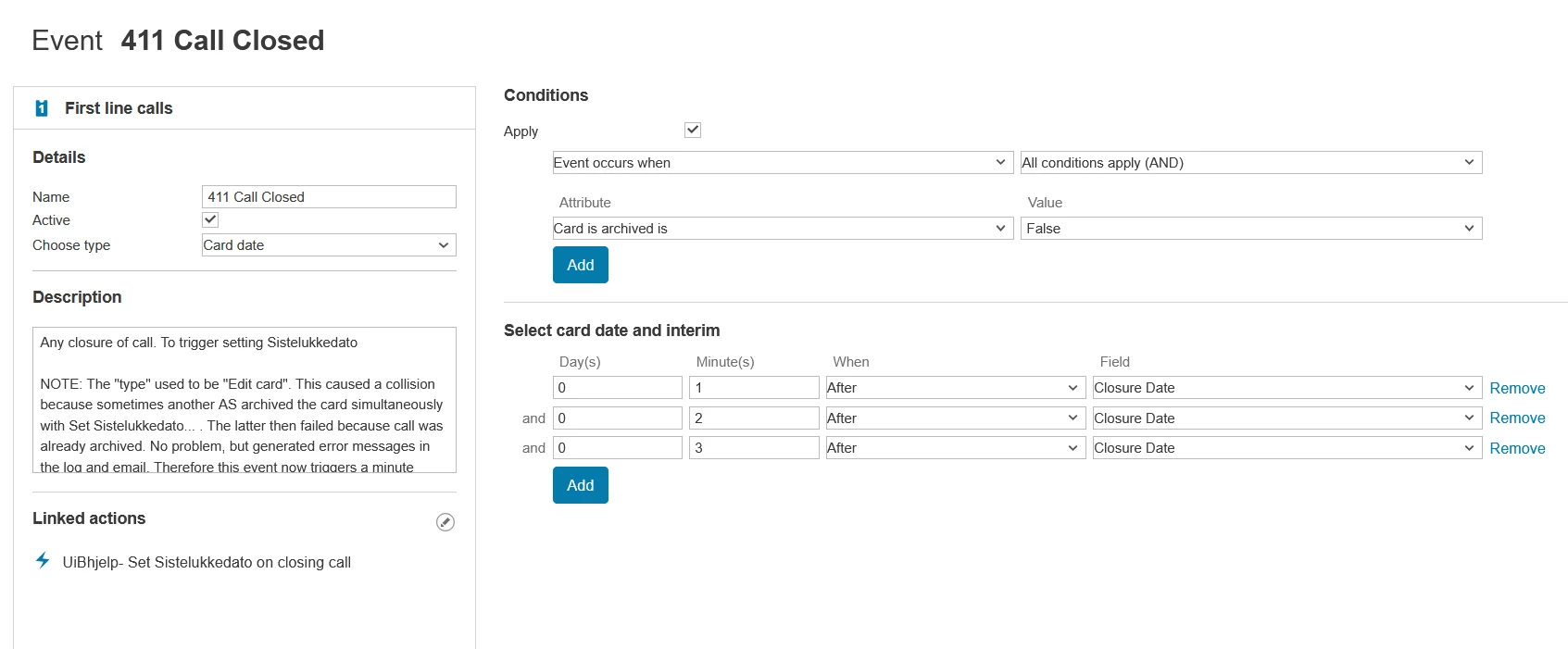
Task: Open the UiBhjelp- Set Sistelukkedato linked action
Action: click(x=207, y=562)
